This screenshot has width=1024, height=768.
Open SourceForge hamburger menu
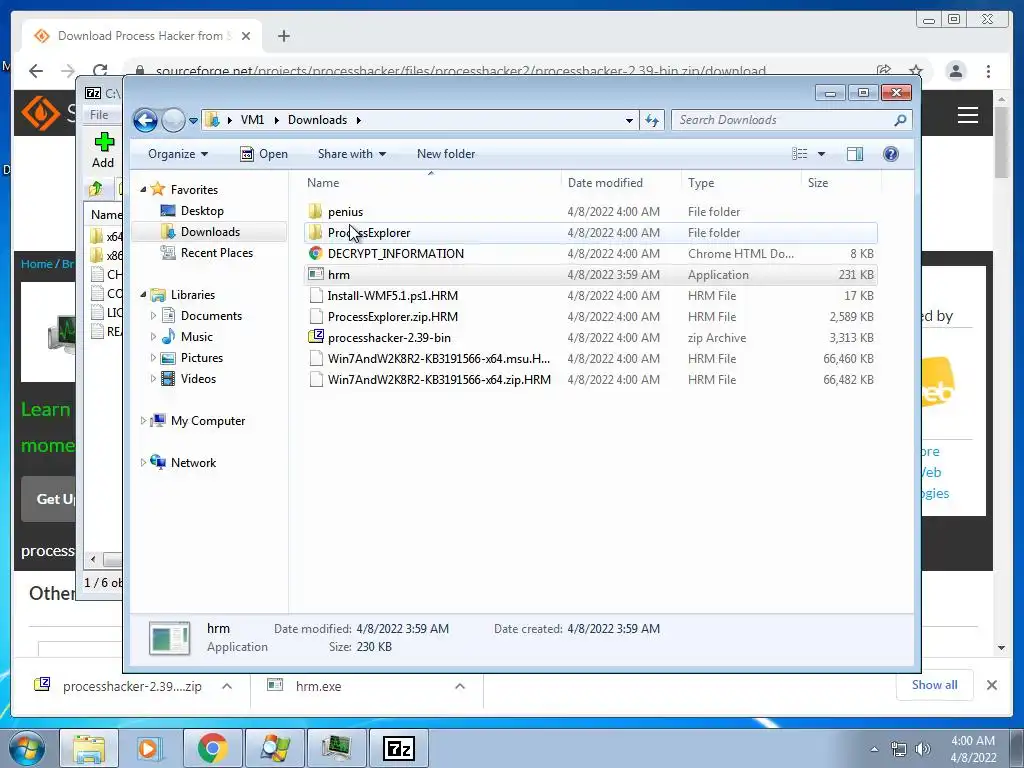(x=968, y=116)
